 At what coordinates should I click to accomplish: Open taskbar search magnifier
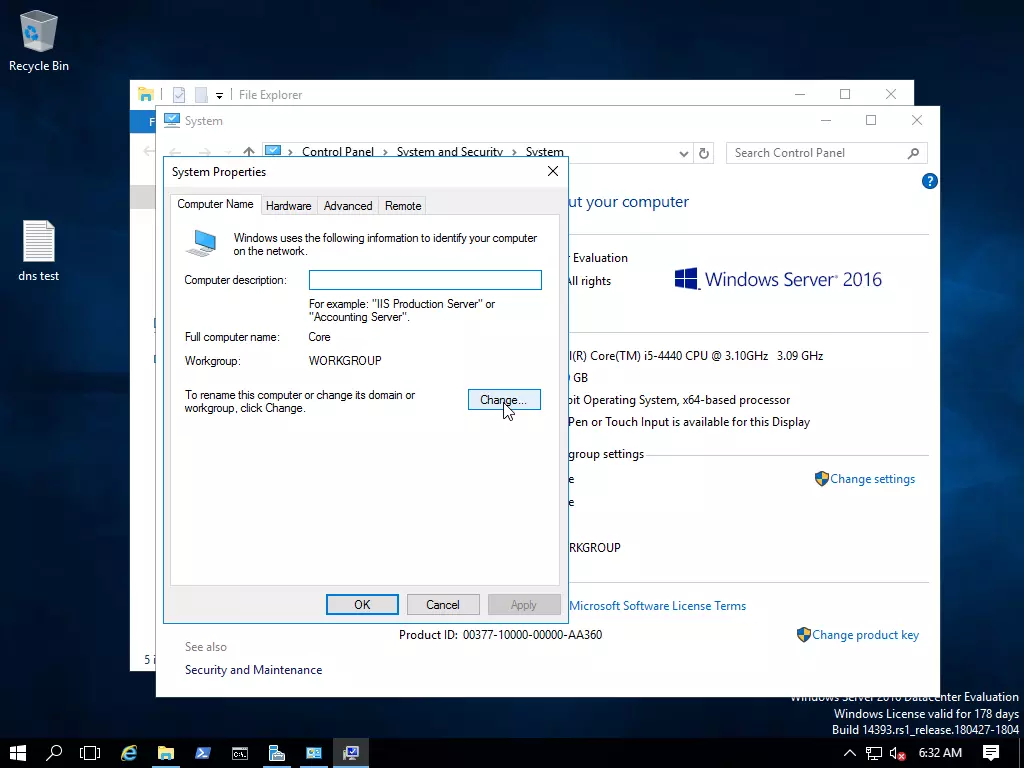coord(54,753)
